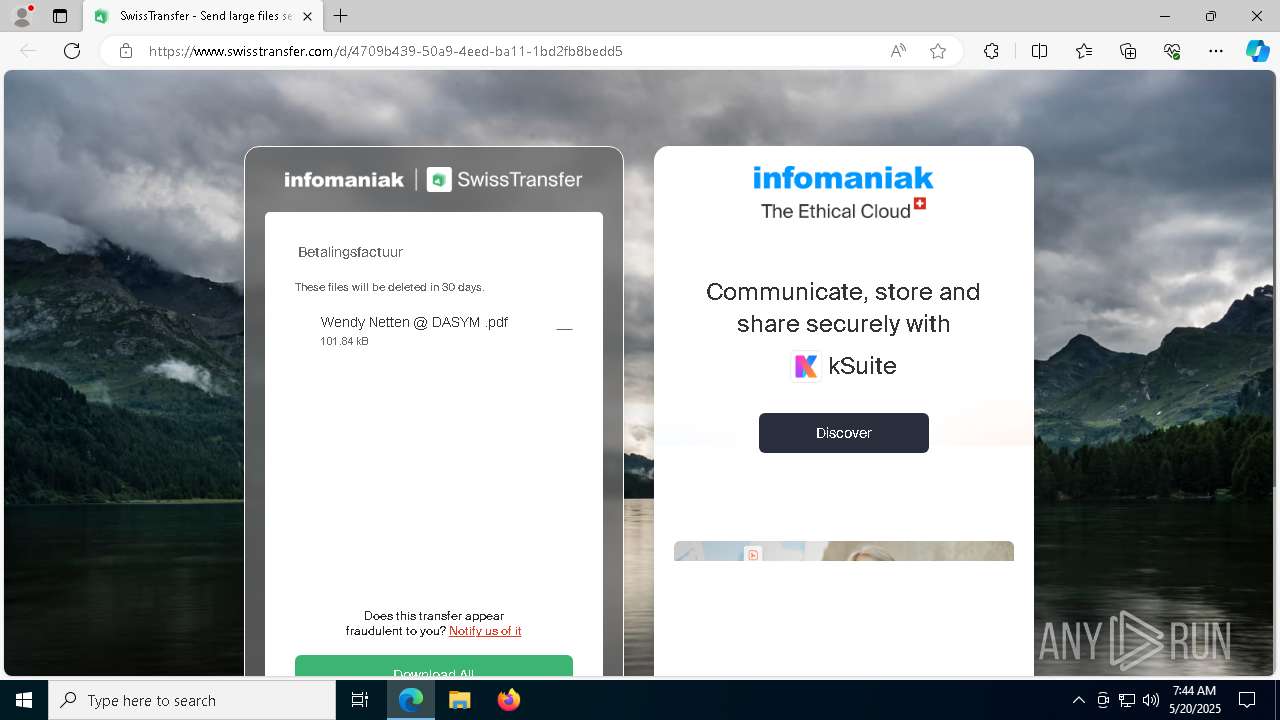Open File Explorer from the taskbar
This screenshot has height=720, width=1280.
pos(460,700)
